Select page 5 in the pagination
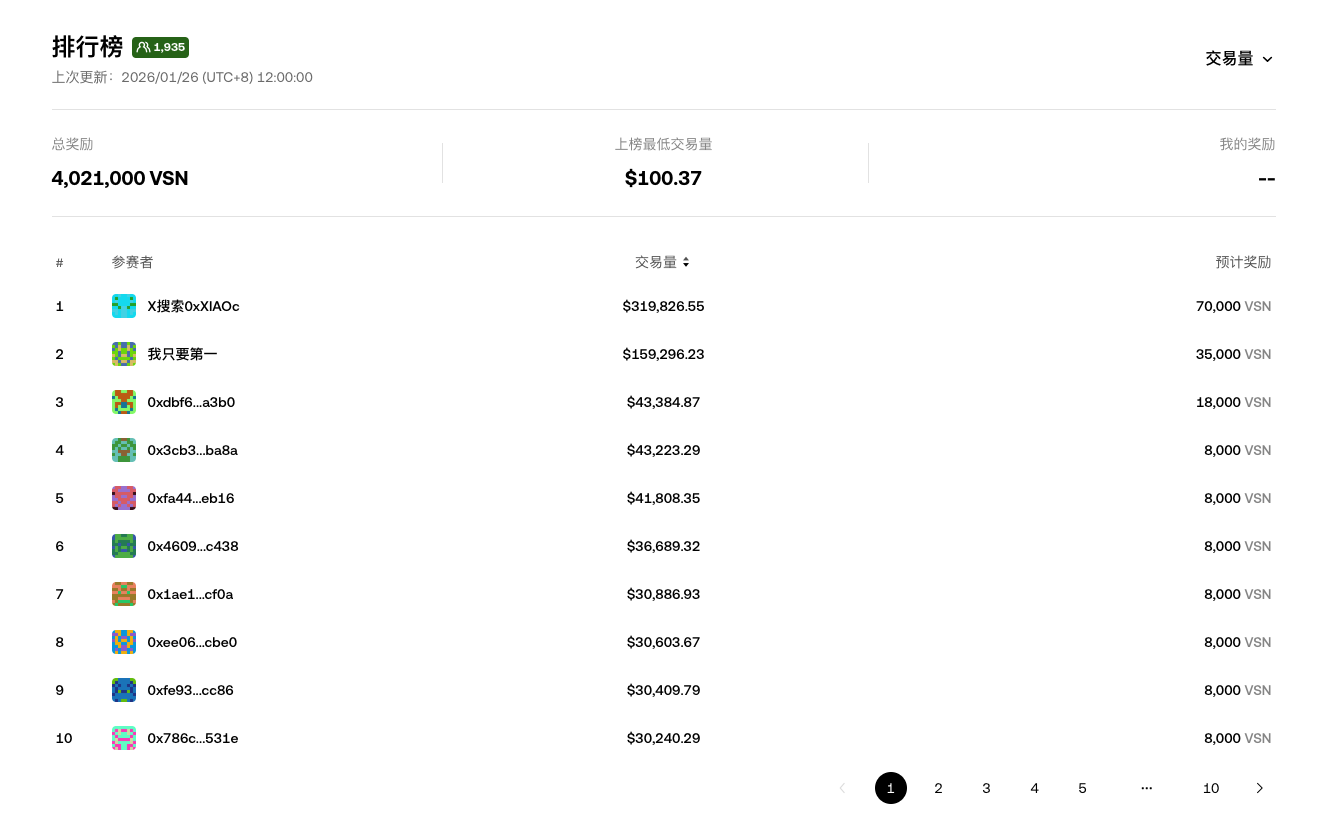1328x829 pixels. (x=1082, y=788)
